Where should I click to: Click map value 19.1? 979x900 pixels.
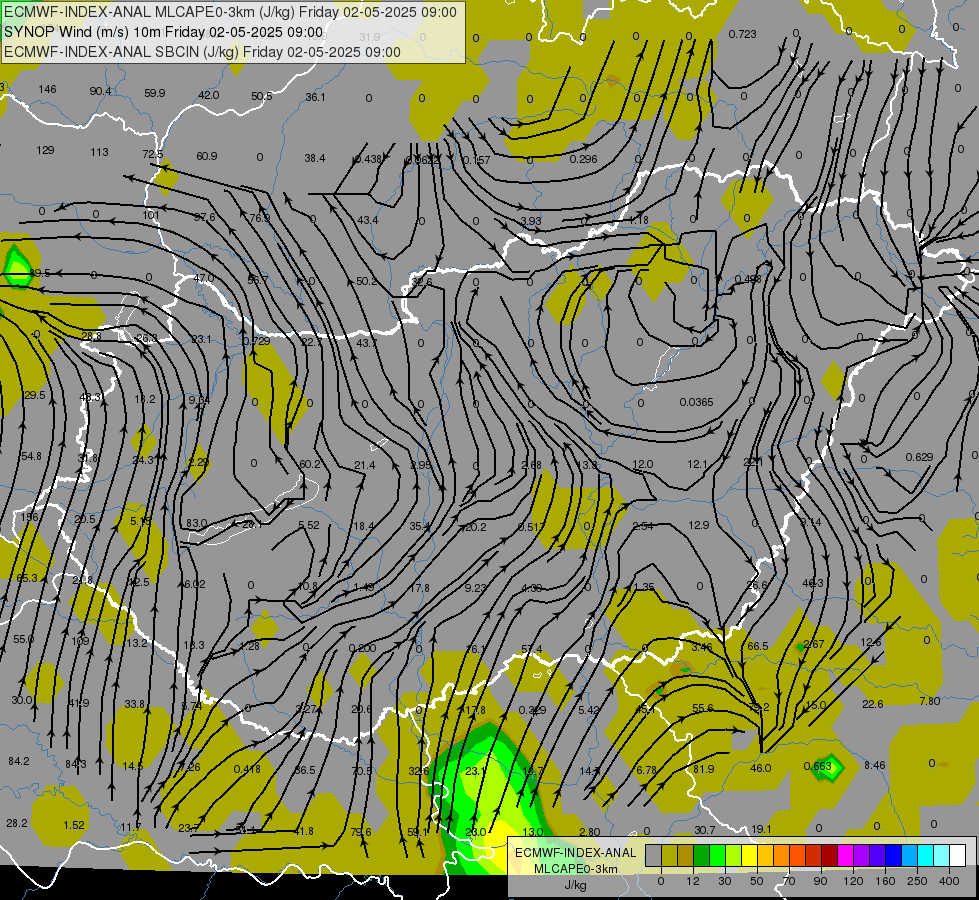click(x=761, y=829)
